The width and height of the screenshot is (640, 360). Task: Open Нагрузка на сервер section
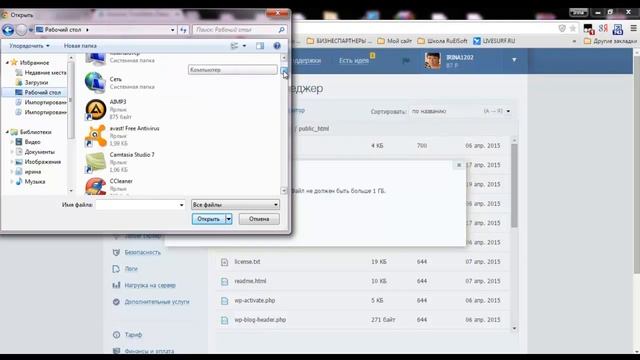click(150, 285)
